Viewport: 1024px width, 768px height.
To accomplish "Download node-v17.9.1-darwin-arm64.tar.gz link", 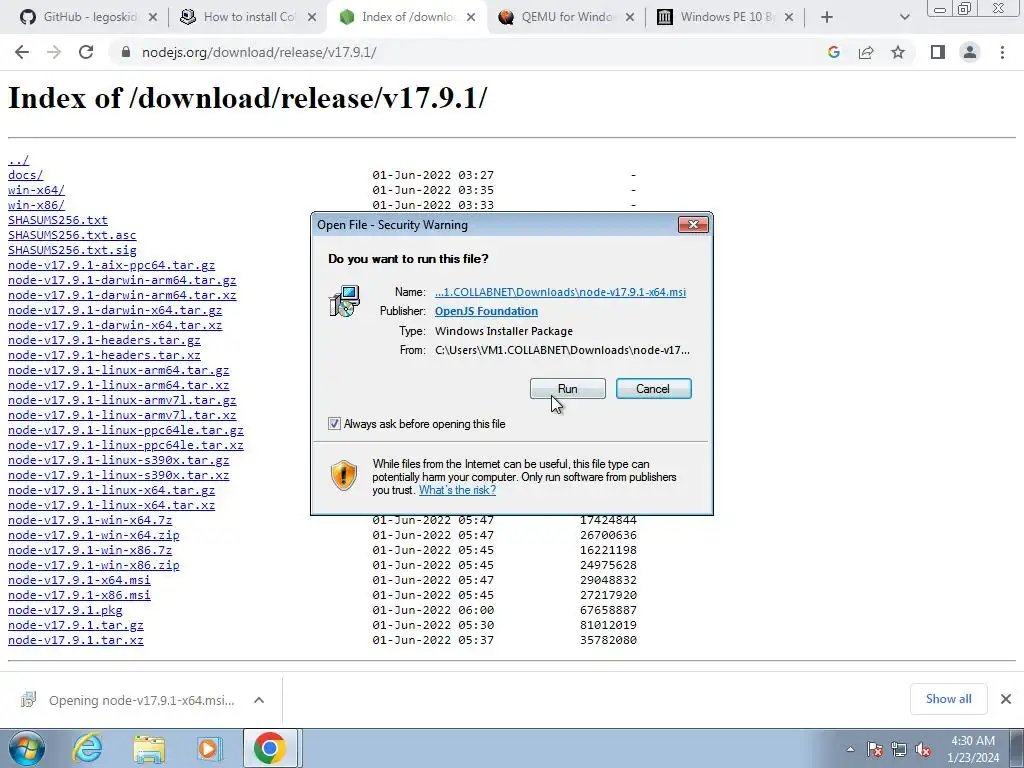I will (122, 280).
